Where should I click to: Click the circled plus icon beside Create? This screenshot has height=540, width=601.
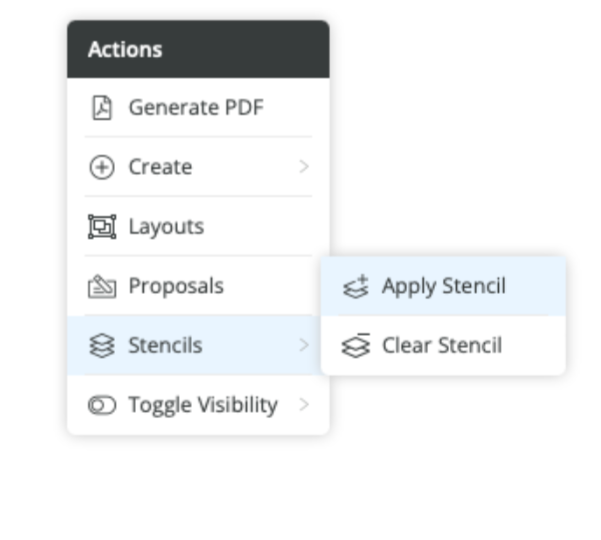click(x=101, y=167)
